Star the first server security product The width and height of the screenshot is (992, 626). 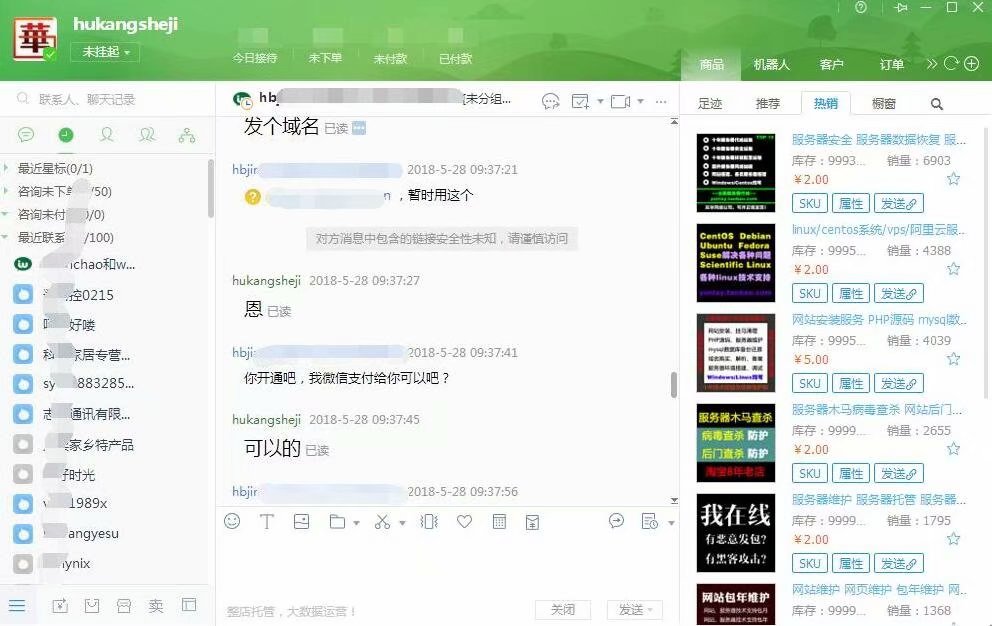click(953, 179)
